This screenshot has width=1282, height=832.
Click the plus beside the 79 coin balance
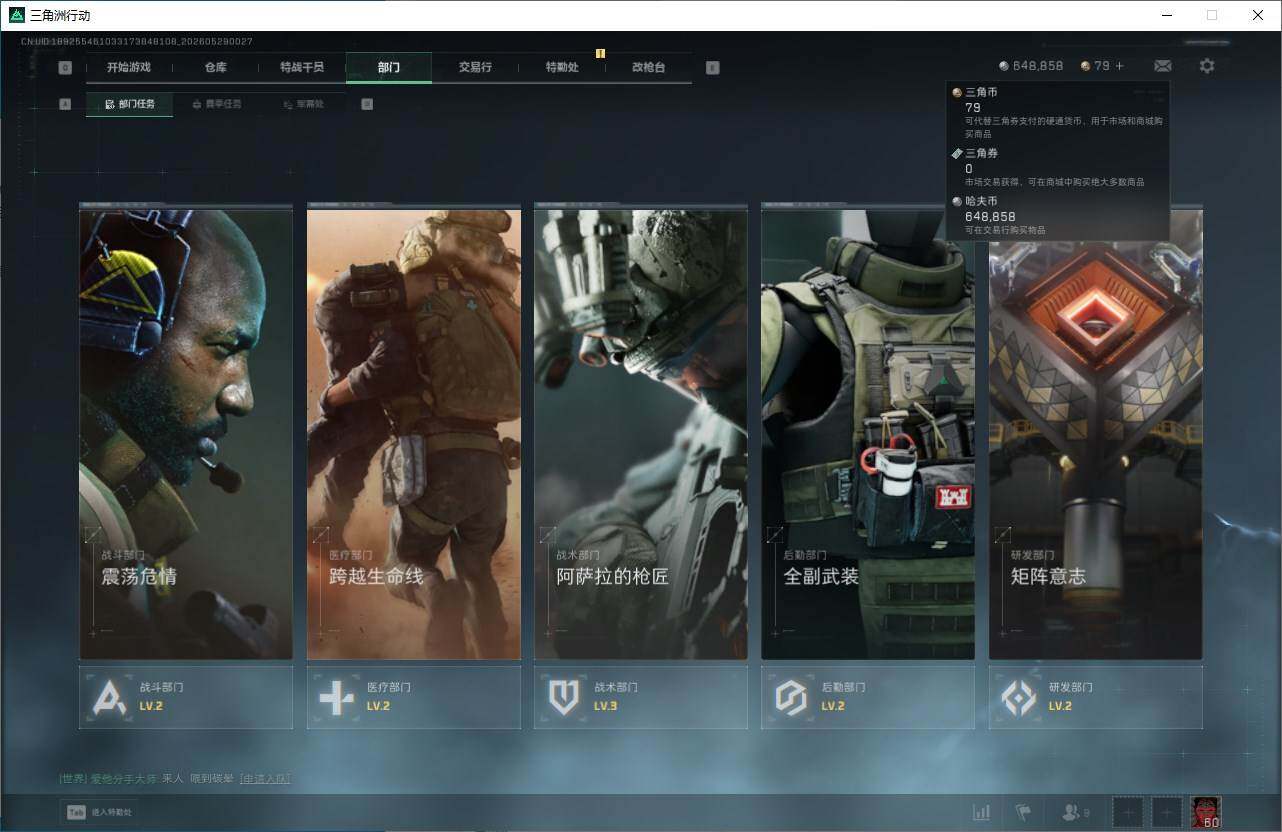[1119, 66]
